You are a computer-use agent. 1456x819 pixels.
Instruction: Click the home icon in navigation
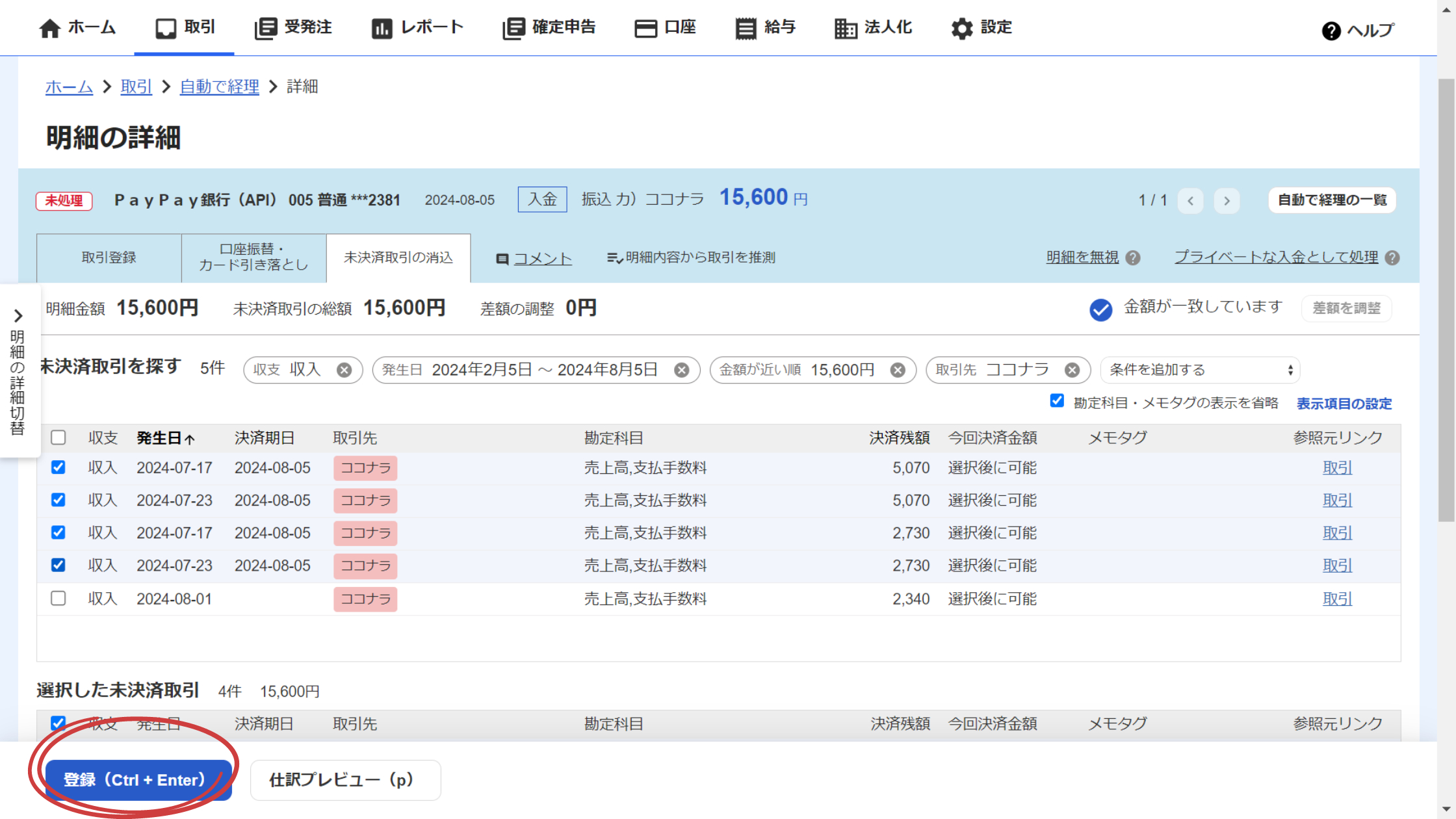point(49,28)
